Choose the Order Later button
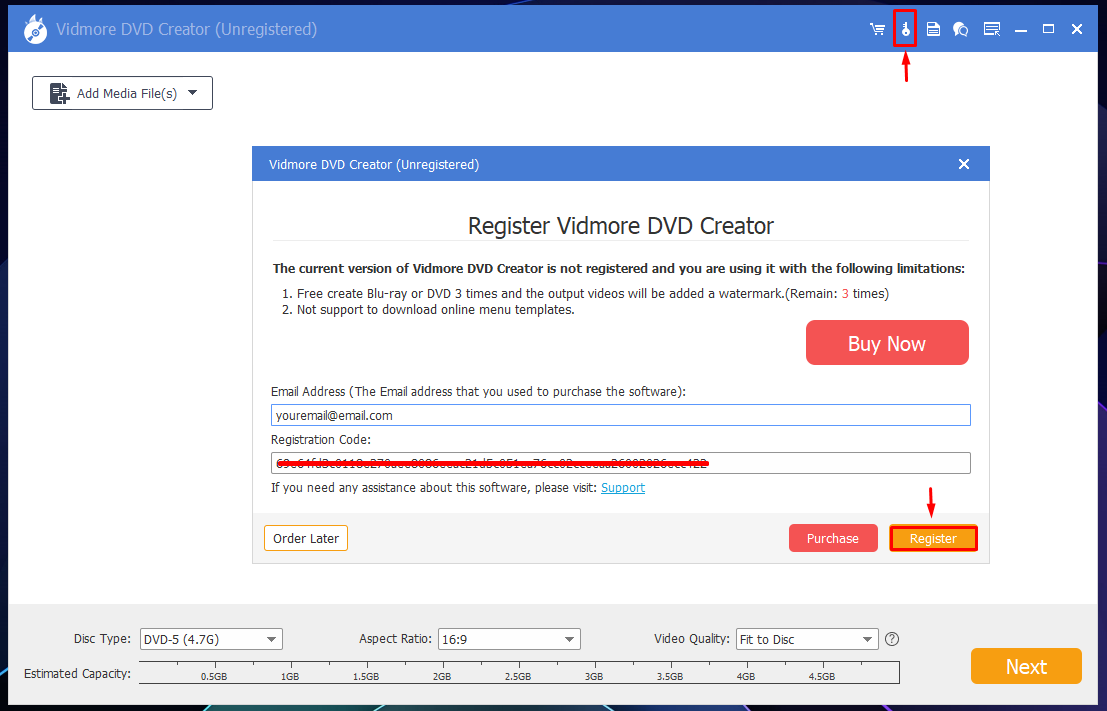This screenshot has width=1107, height=711. click(306, 538)
